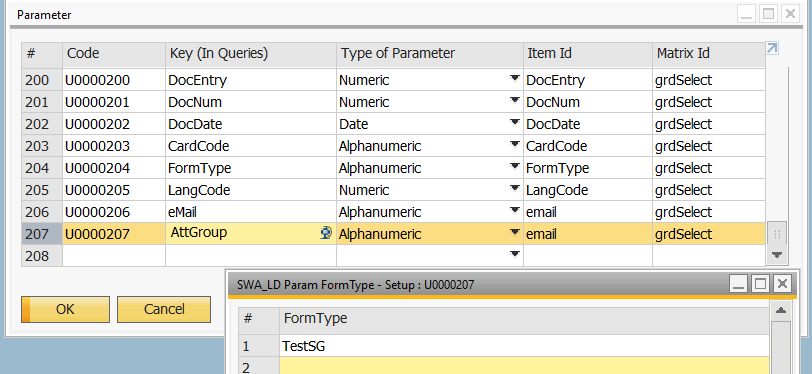Click the scroll down arrow of Parameter grid
Screen dimensions: 812x374
tap(776, 254)
